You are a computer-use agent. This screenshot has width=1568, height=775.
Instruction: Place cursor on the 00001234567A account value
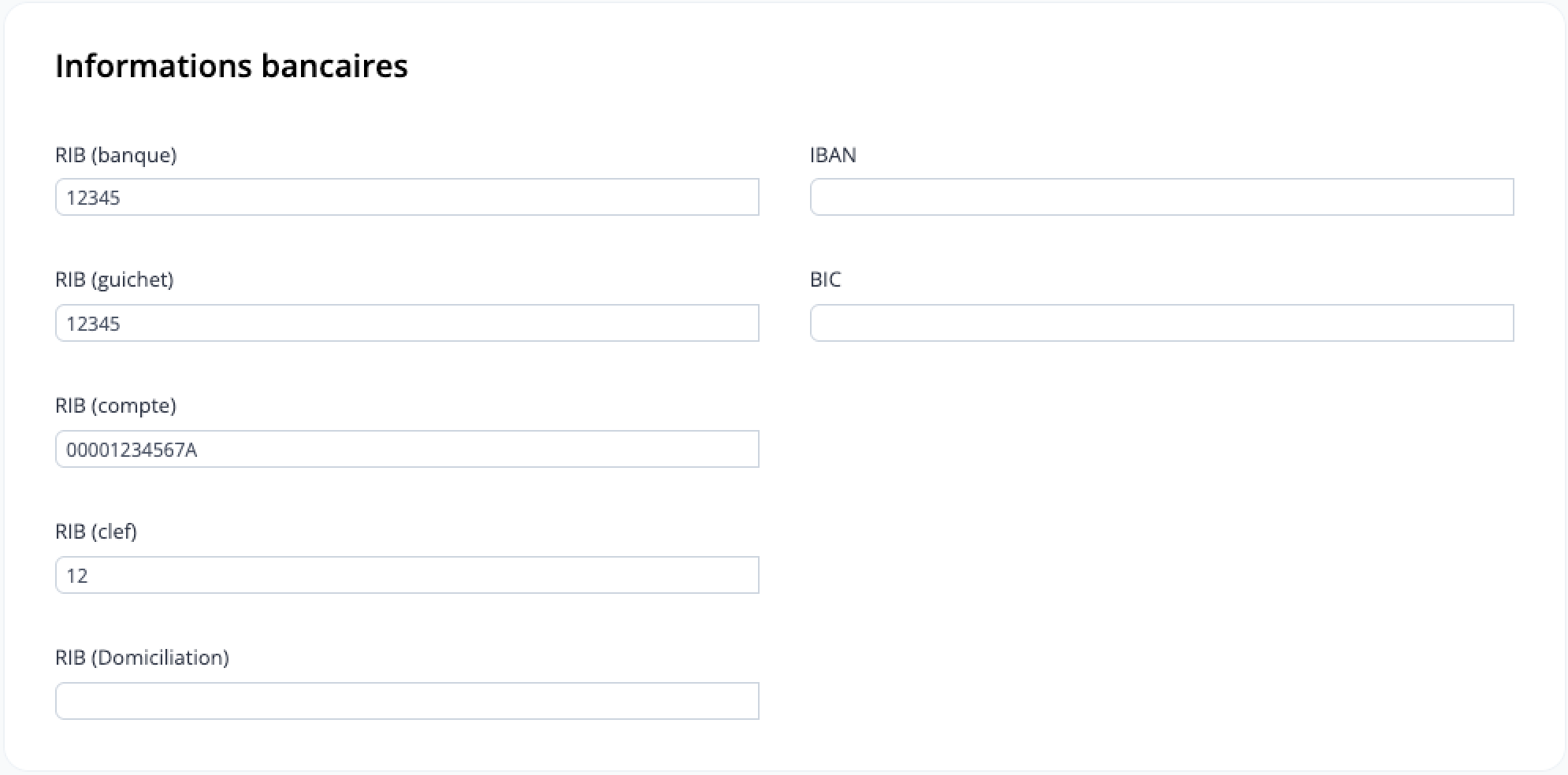pyautogui.click(x=132, y=450)
